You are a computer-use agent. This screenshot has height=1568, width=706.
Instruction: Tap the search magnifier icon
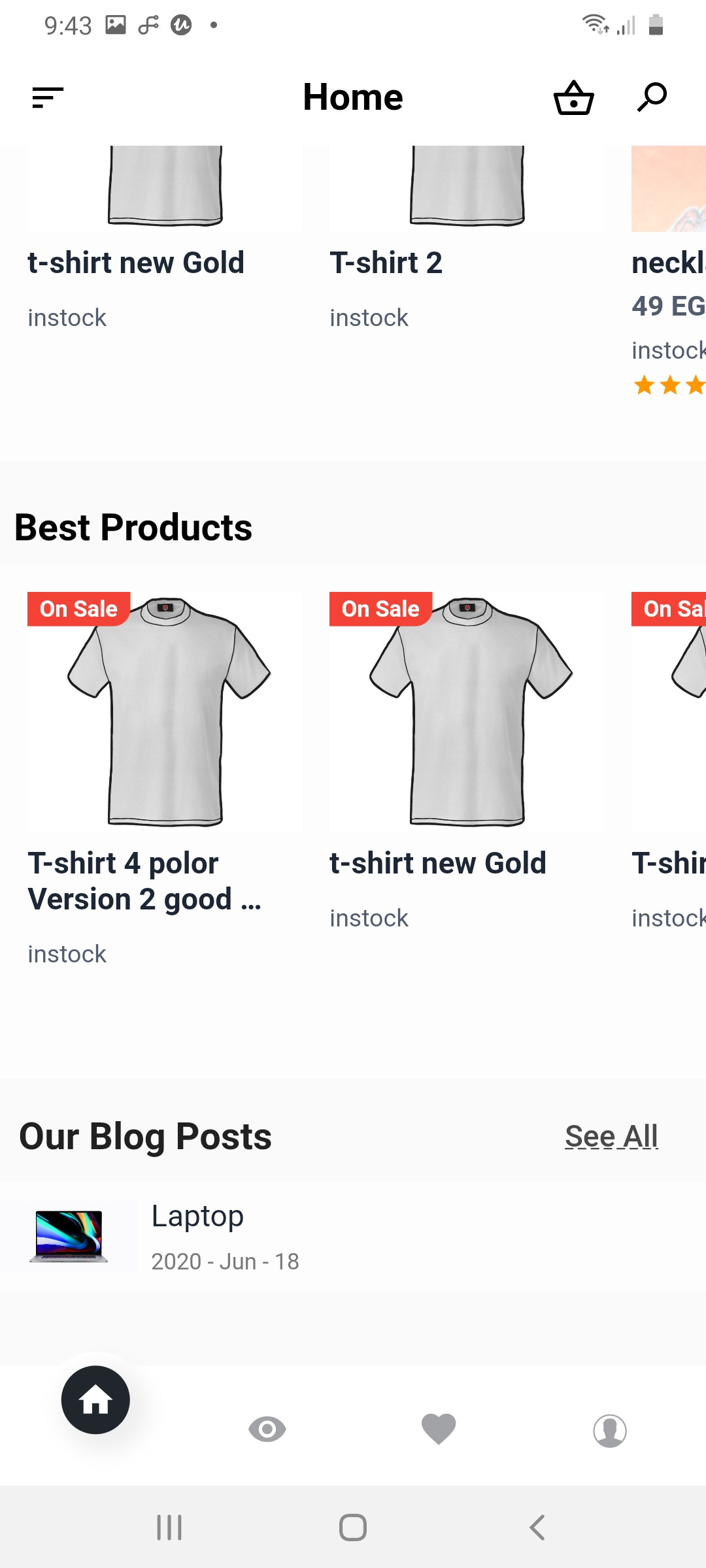pyautogui.click(x=652, y=97)
